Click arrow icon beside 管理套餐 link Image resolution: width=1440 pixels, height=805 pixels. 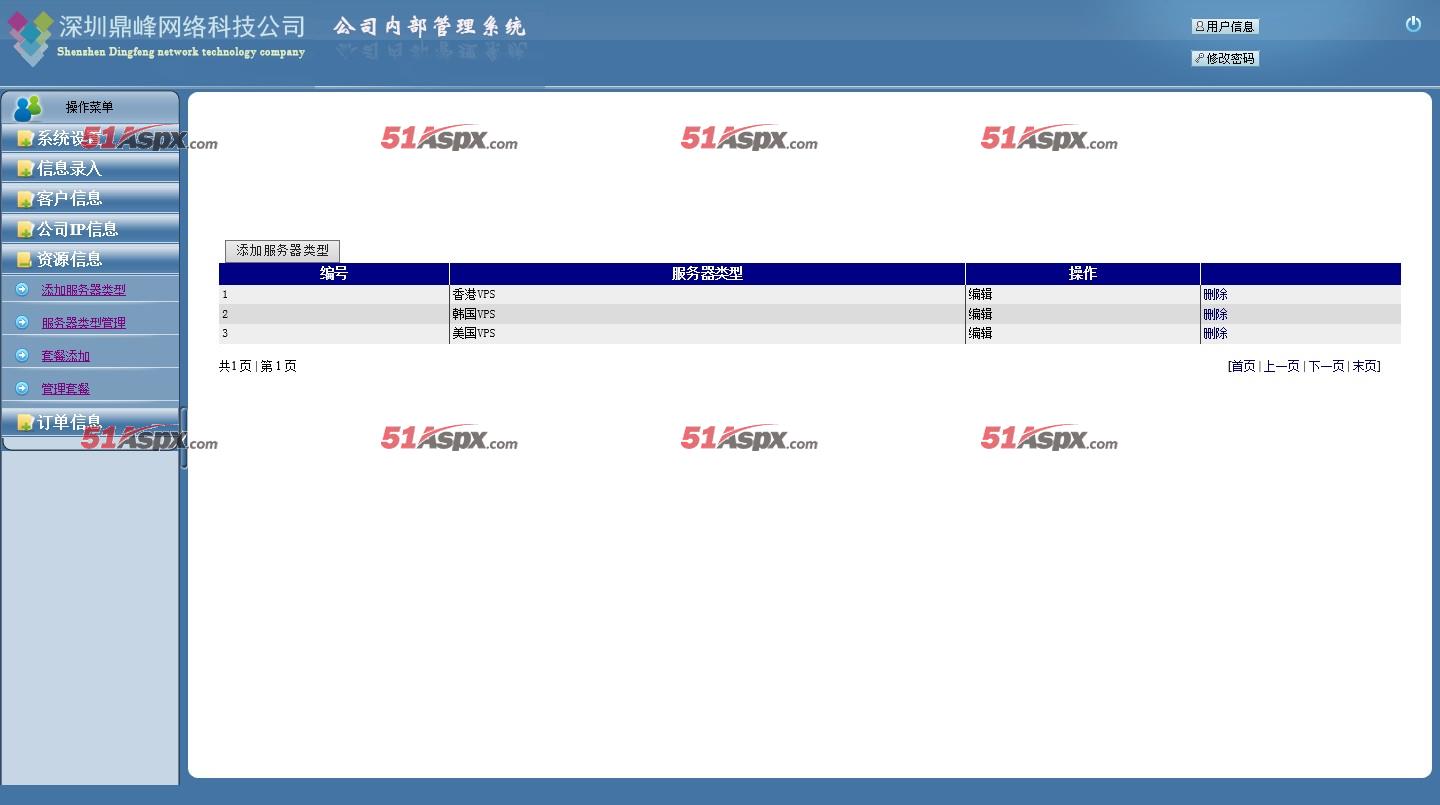point(22,388)
